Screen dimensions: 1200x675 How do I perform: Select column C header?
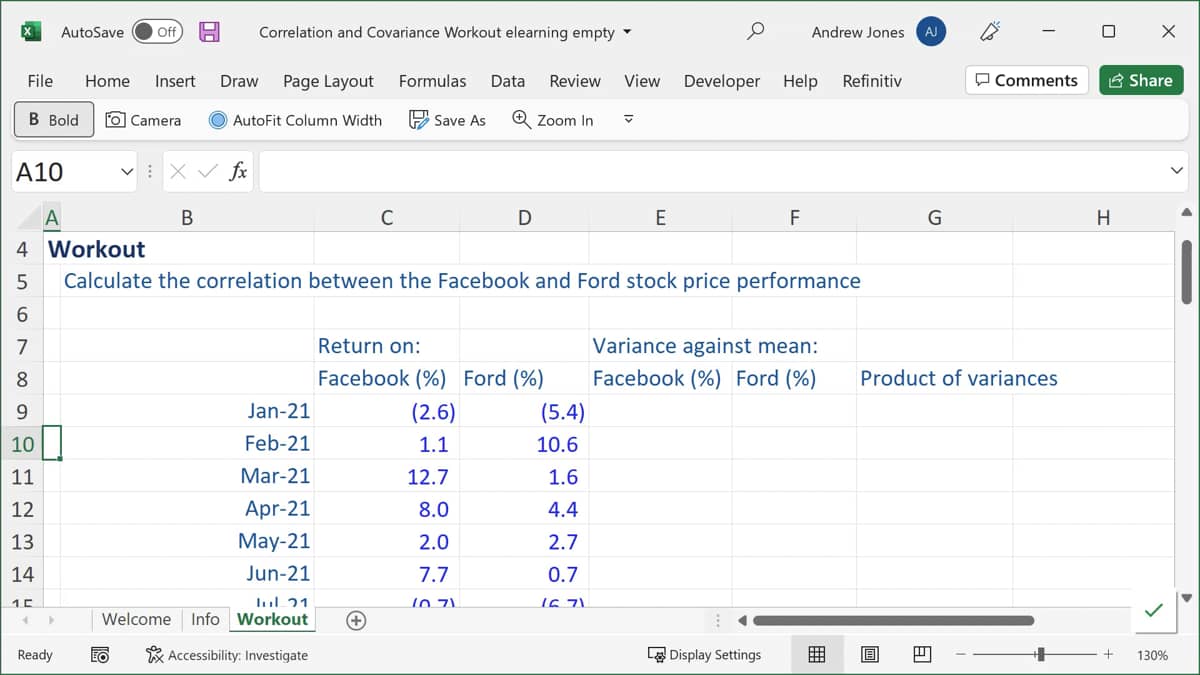pos(387,218)
